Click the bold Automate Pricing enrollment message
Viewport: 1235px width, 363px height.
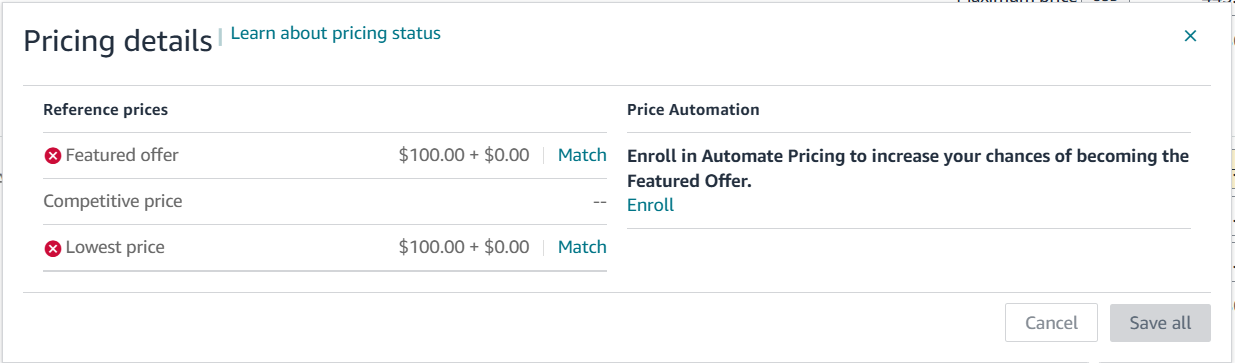click(908, 168)
